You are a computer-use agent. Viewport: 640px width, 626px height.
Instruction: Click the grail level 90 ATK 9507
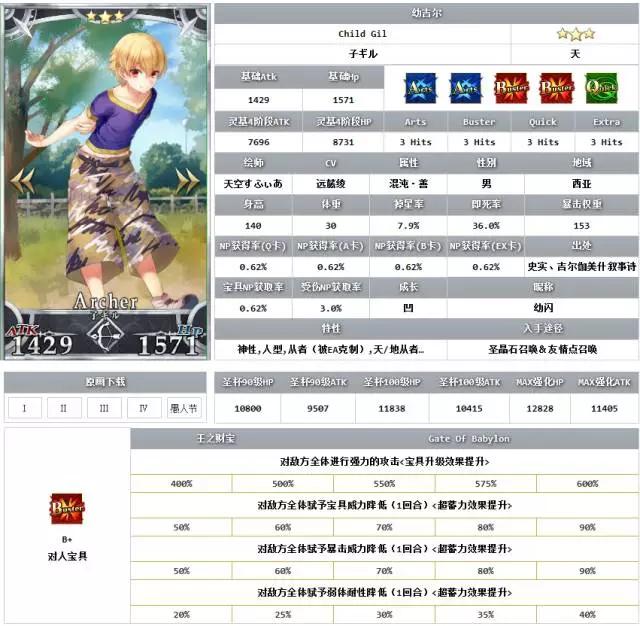click(318, 408)
